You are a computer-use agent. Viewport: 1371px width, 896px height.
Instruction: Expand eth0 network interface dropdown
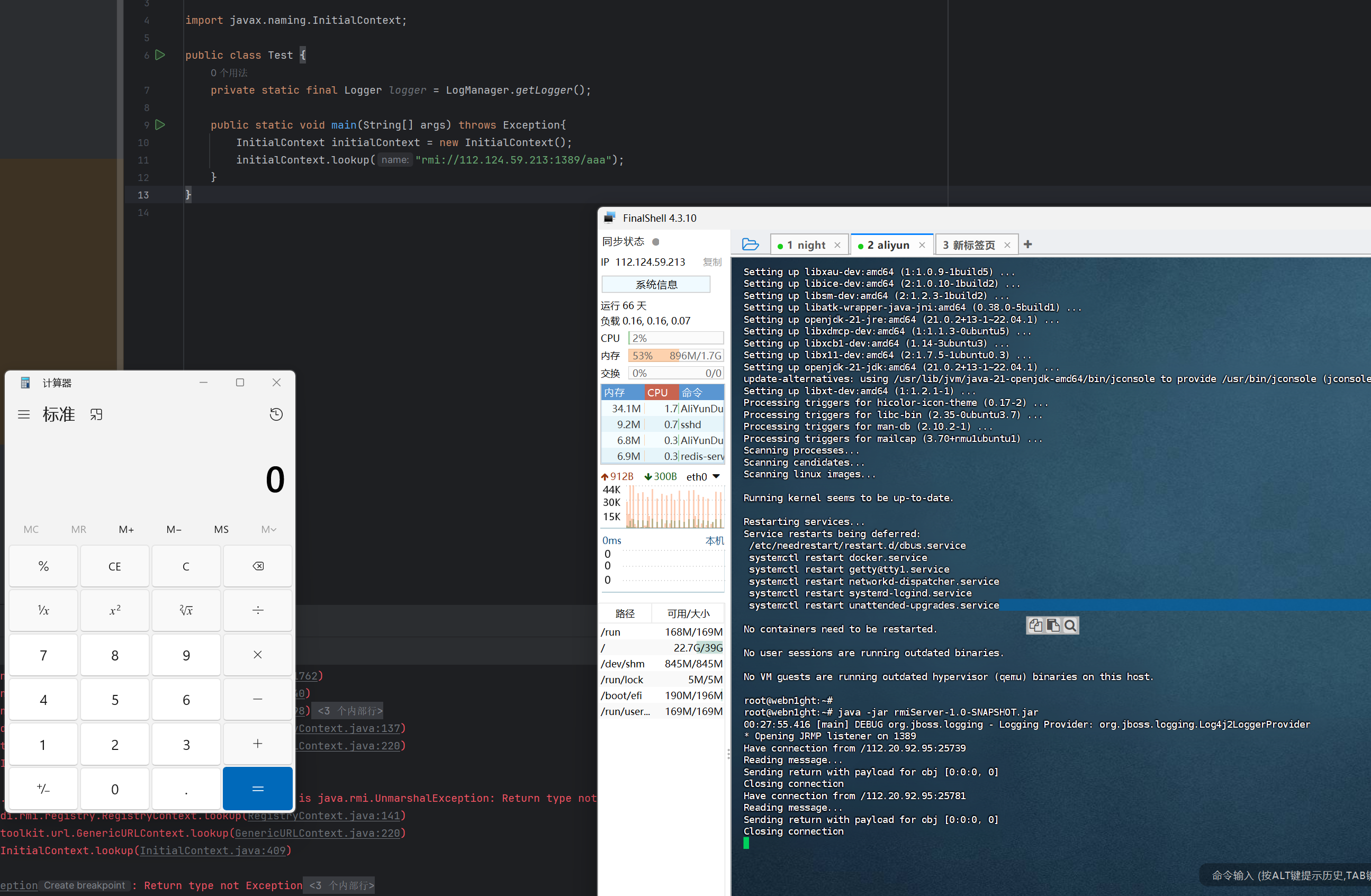click(716, 476)
